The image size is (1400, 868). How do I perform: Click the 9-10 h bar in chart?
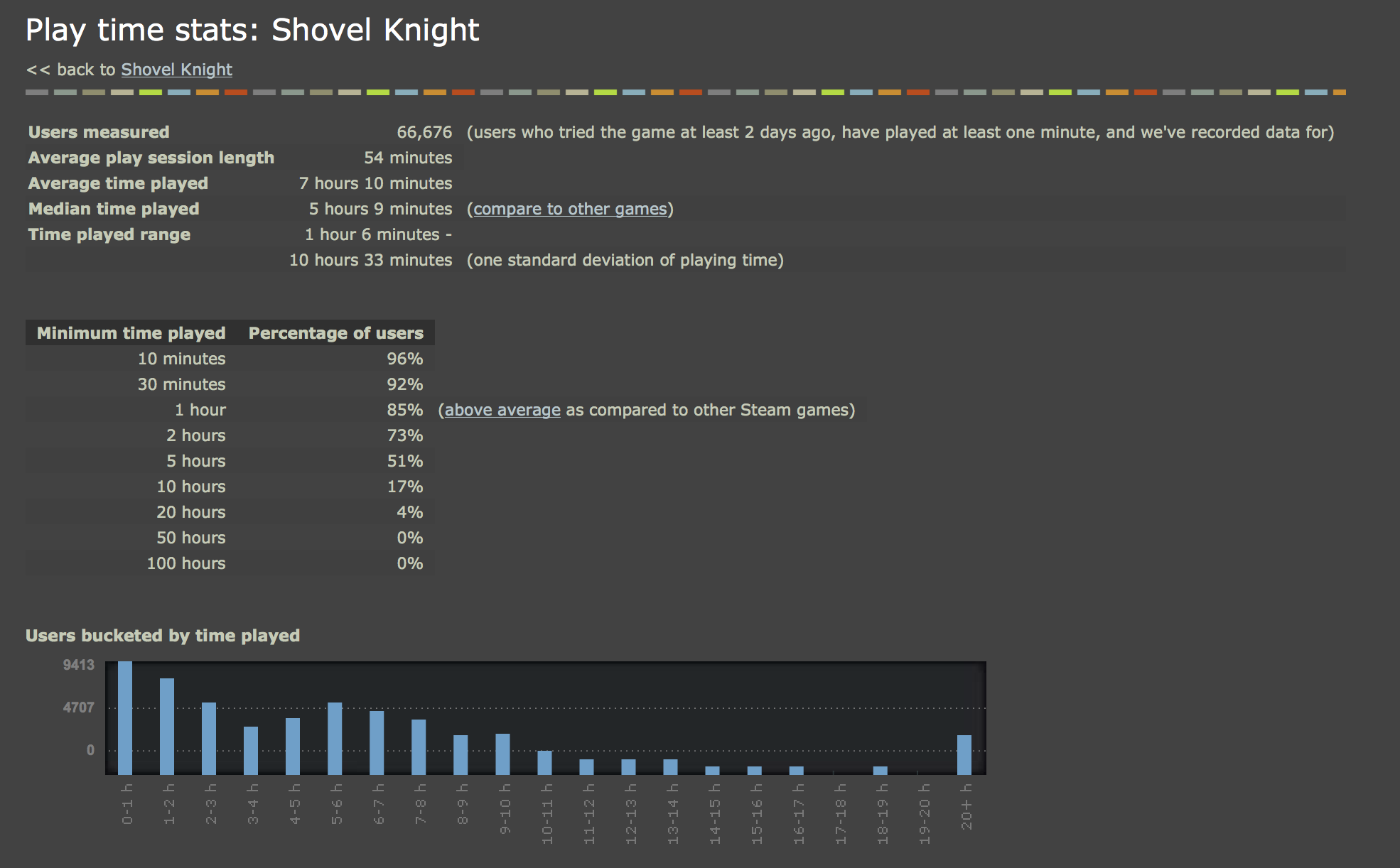click(502, 754)
